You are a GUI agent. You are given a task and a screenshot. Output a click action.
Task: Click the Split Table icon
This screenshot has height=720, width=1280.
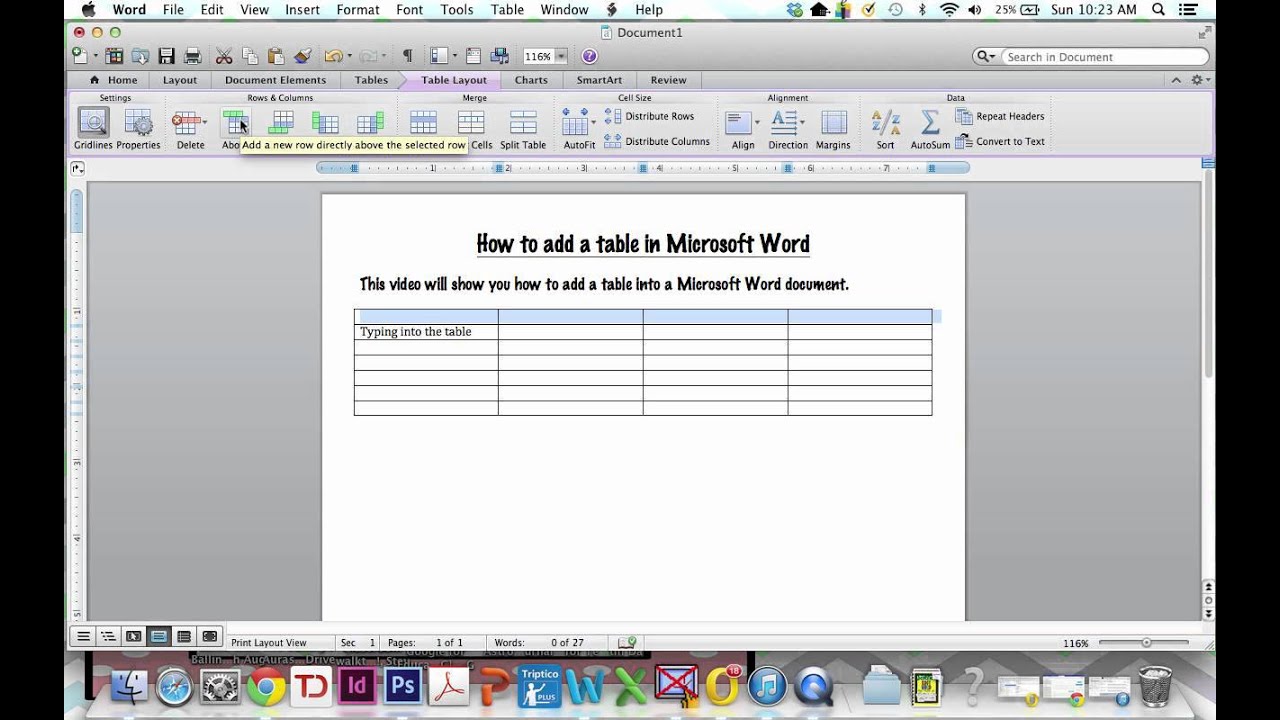point(523,123)
